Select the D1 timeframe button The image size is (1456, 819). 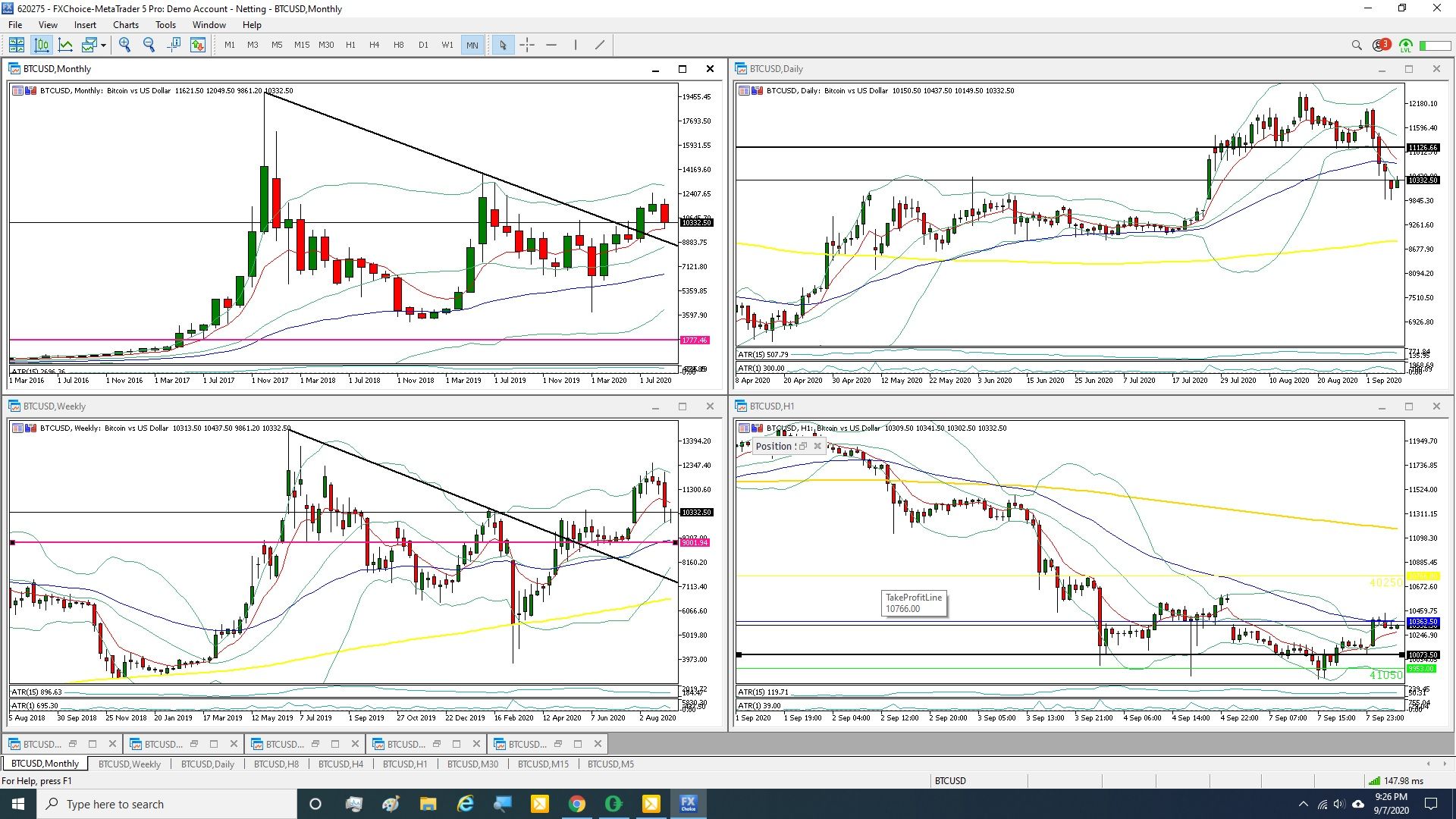pos(423,45)
